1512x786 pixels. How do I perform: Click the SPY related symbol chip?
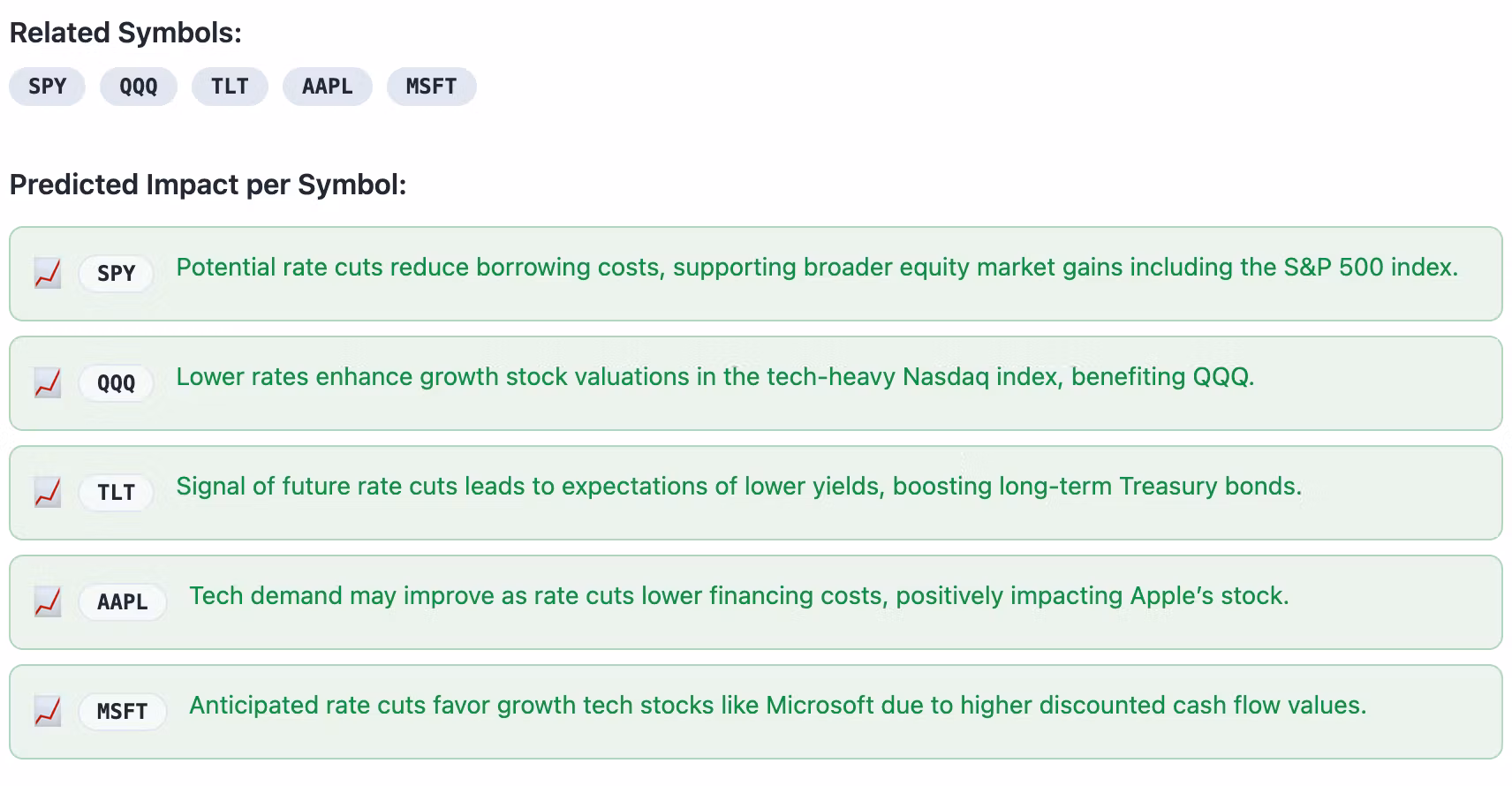coord(48,87)
